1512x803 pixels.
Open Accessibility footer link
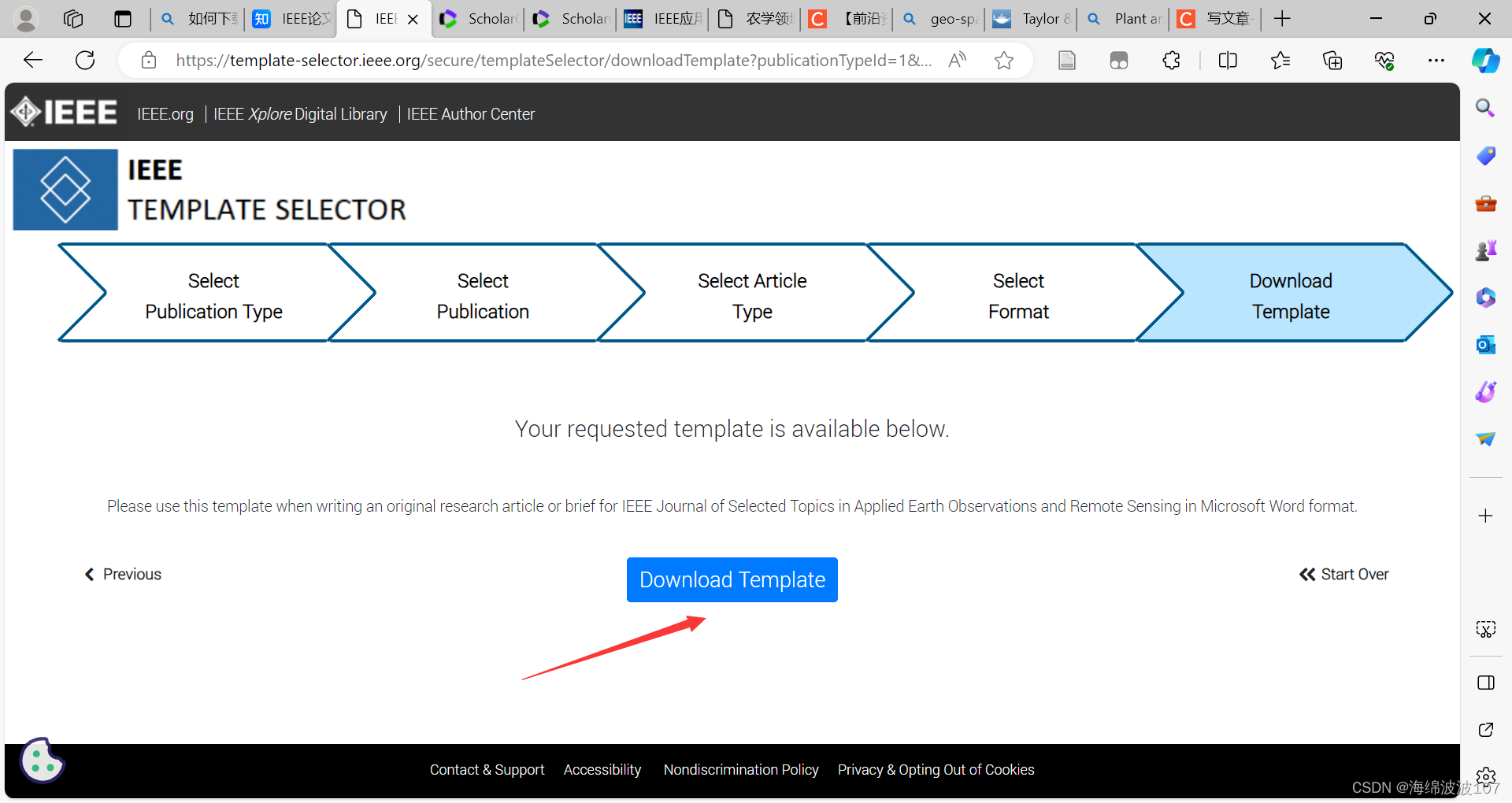click(x=602, y=769)
